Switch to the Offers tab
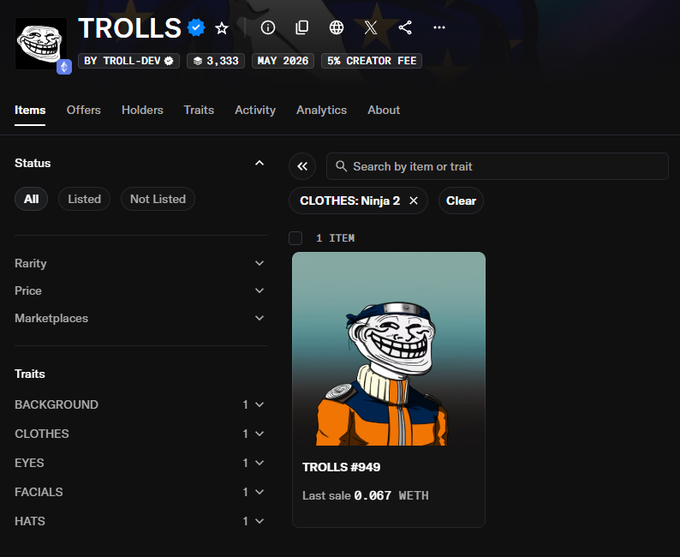Screen dimensions: 680x557 tap(83, 110)
